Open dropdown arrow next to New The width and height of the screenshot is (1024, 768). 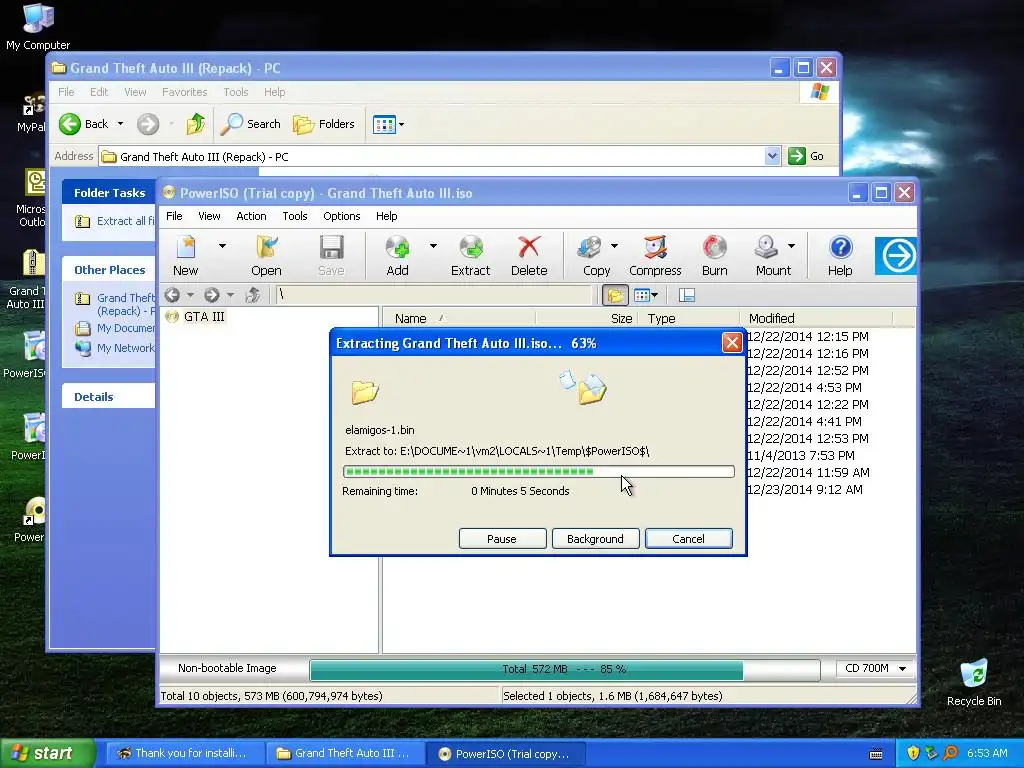tap(222, 246)
